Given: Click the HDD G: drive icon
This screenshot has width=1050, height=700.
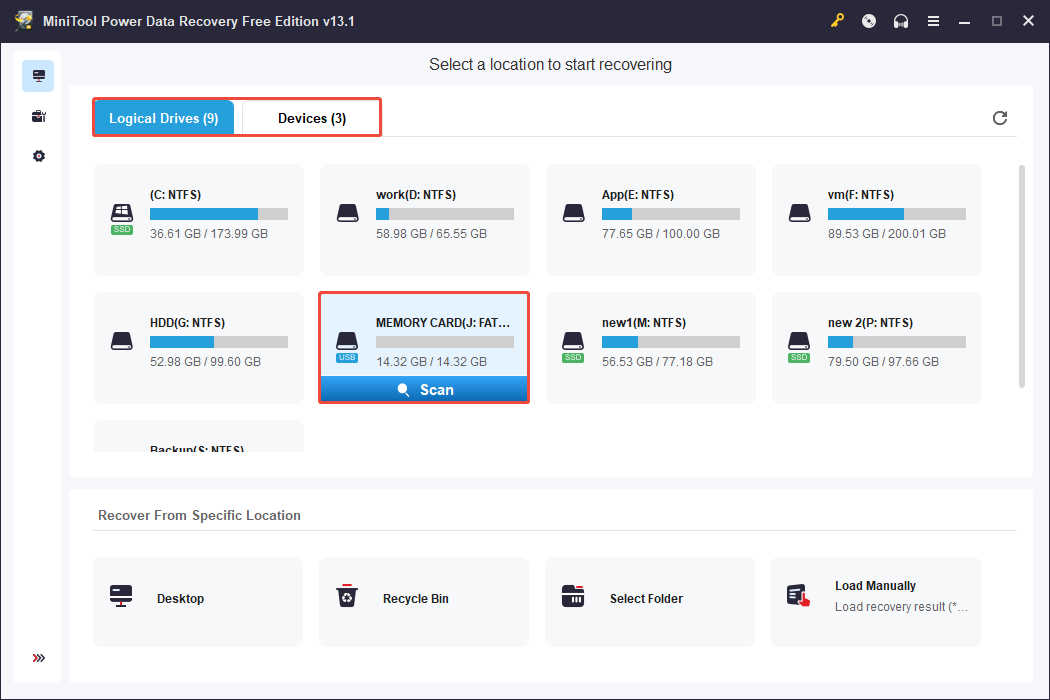Looking at the screenshot, I should tap(122, 341).
